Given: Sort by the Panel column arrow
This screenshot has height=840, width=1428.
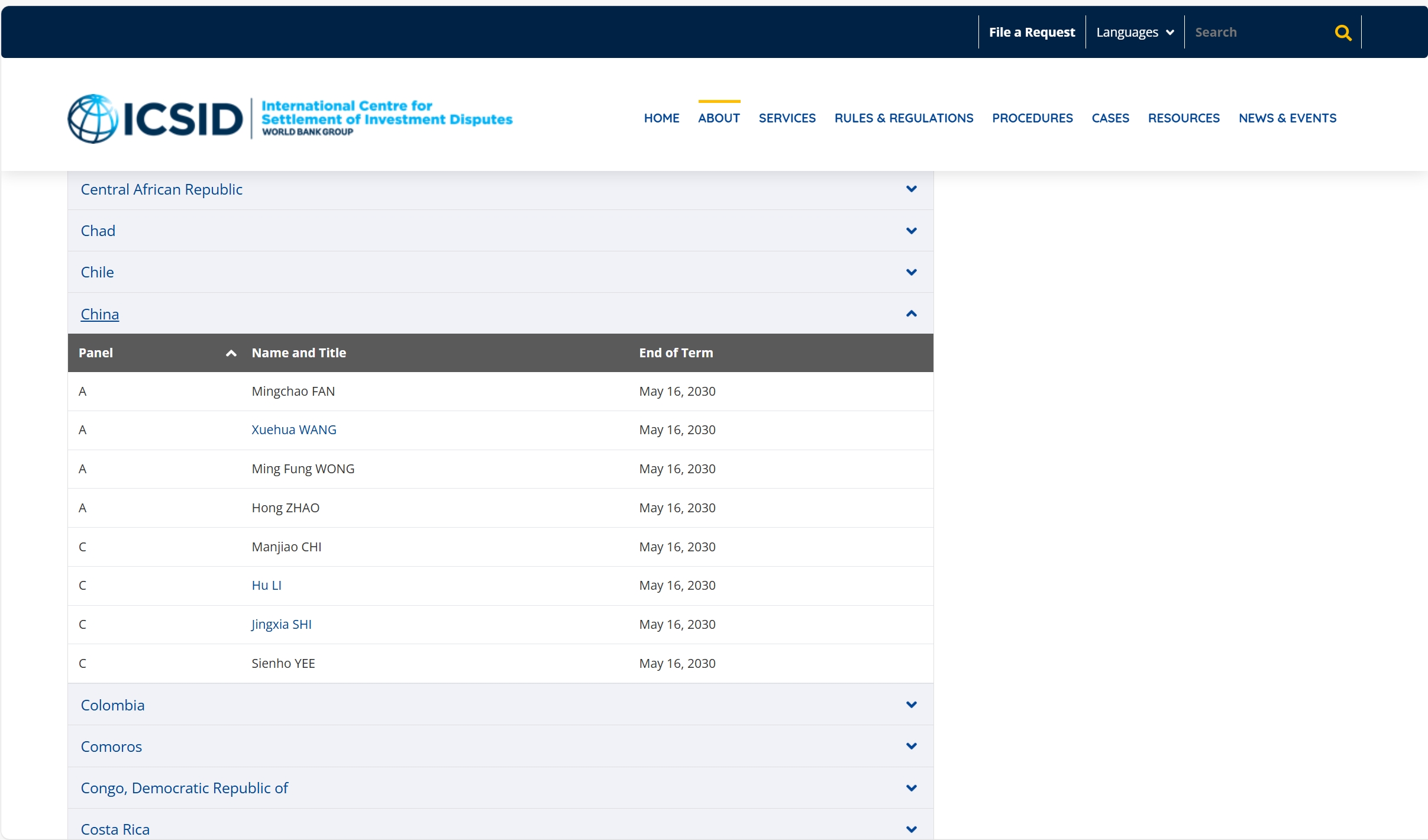Looking at the screenshot, I should [231, 353].
